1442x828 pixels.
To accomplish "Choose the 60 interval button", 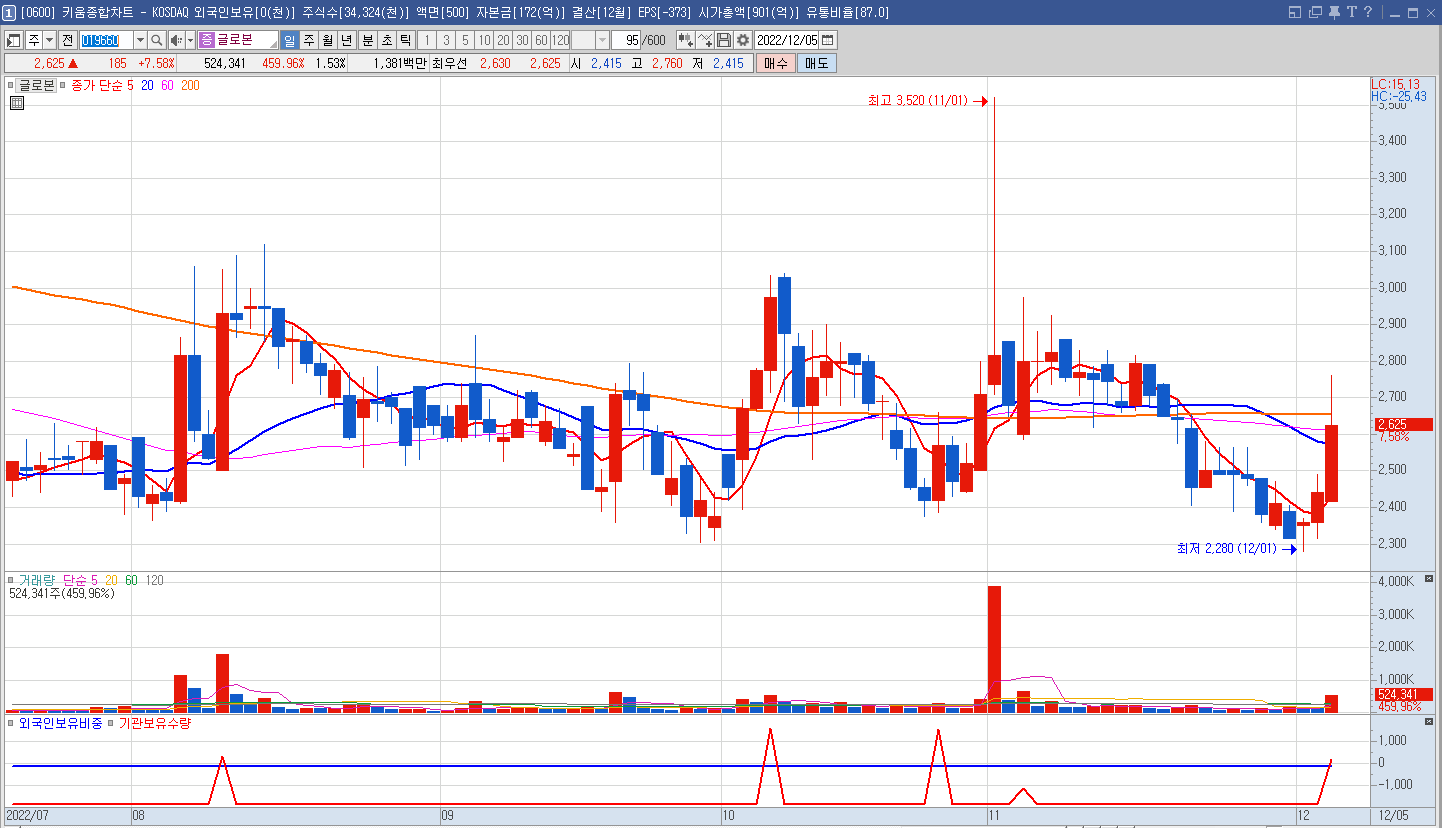I will coord(541,40).
